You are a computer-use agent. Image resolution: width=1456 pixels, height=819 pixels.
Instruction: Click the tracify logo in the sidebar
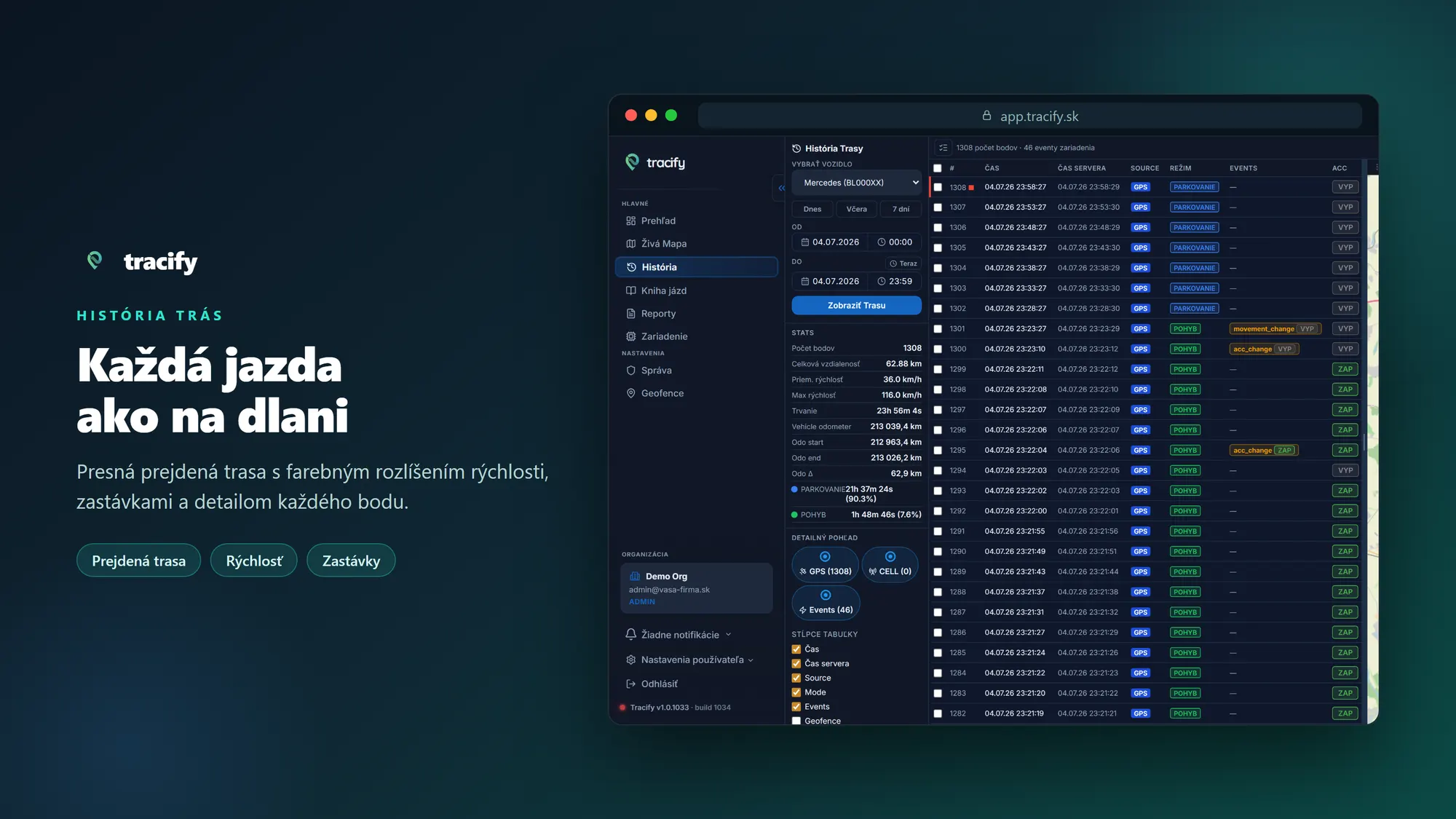(x=655, y=162)
